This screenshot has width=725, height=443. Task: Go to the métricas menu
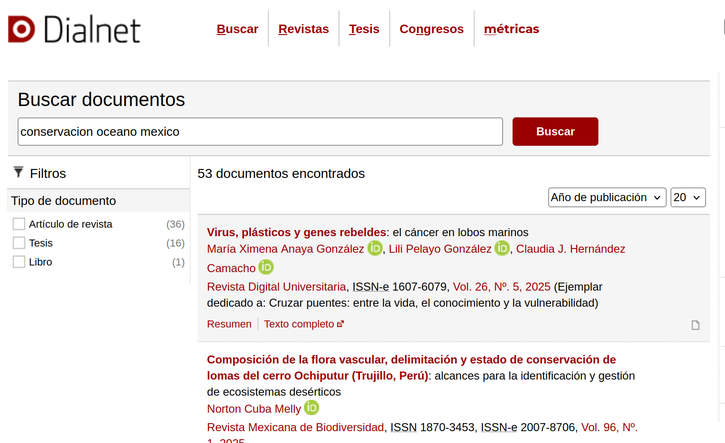click(511, 29)
